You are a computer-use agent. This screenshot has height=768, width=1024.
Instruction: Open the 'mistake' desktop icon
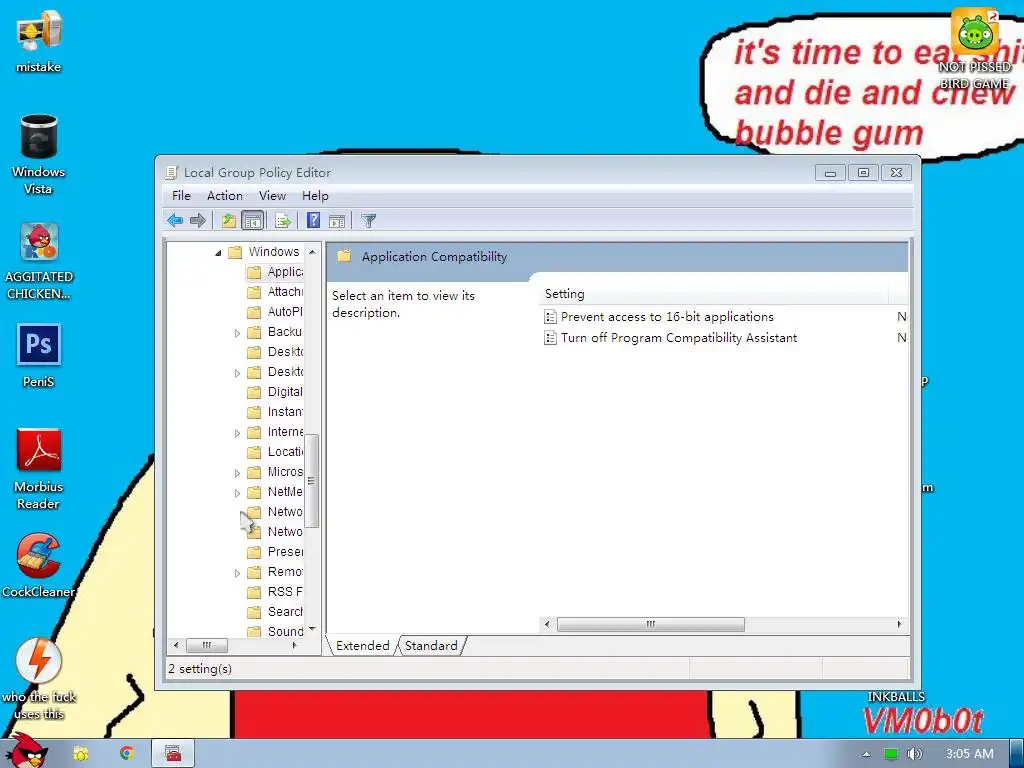[x=39, y=42]
